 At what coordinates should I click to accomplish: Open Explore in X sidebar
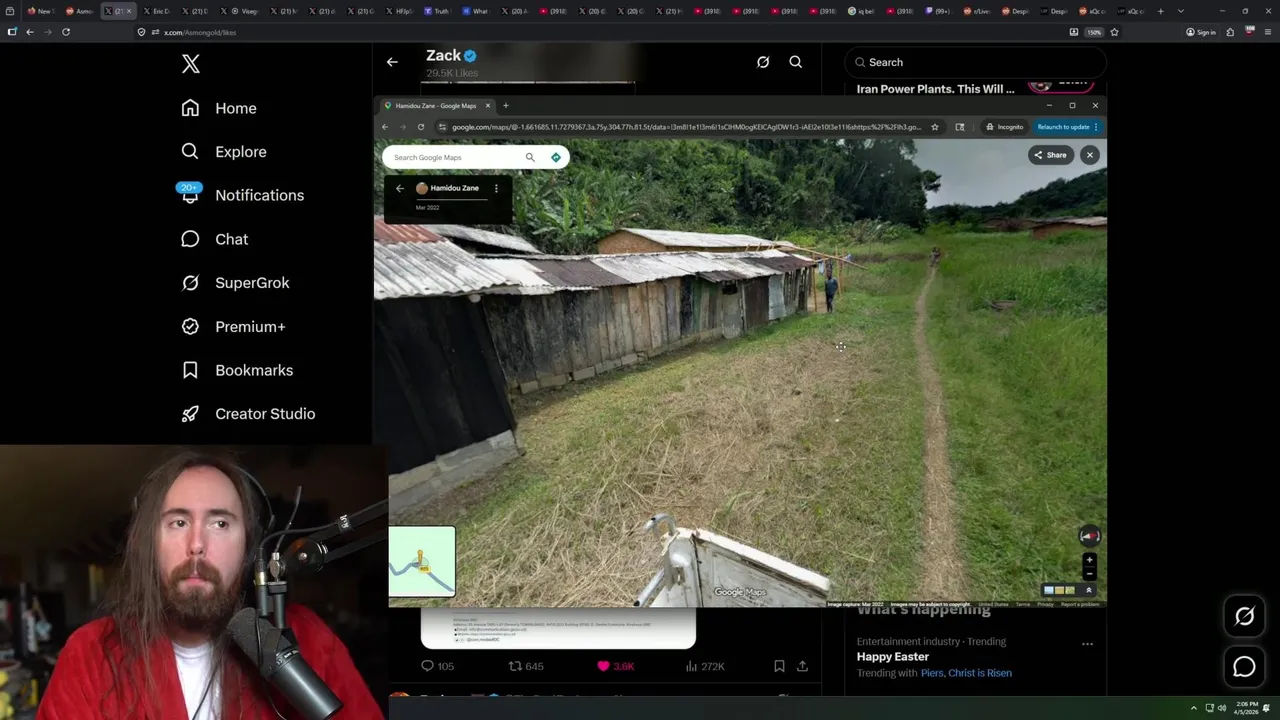point(224,152)
